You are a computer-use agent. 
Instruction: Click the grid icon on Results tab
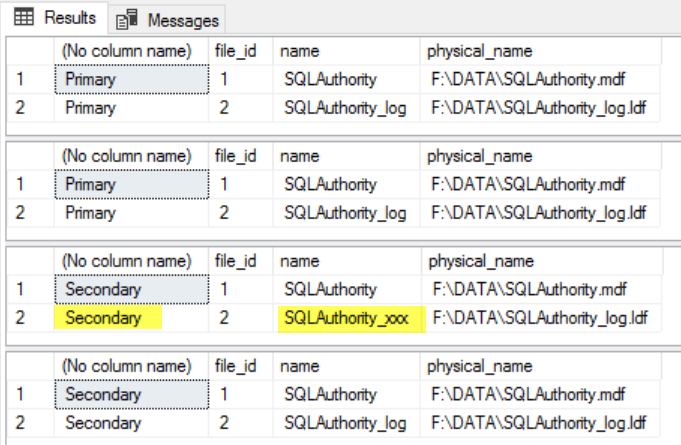pyautogui.click(x=23, y=17)
